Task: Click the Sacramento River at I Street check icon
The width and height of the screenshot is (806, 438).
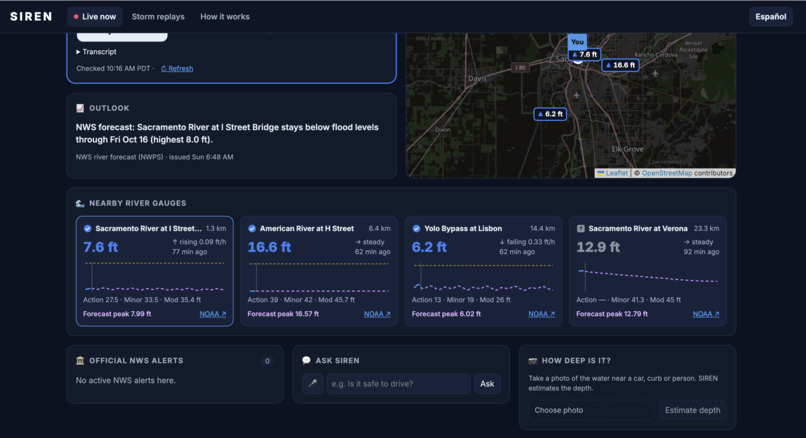Action: click(87, 229)
